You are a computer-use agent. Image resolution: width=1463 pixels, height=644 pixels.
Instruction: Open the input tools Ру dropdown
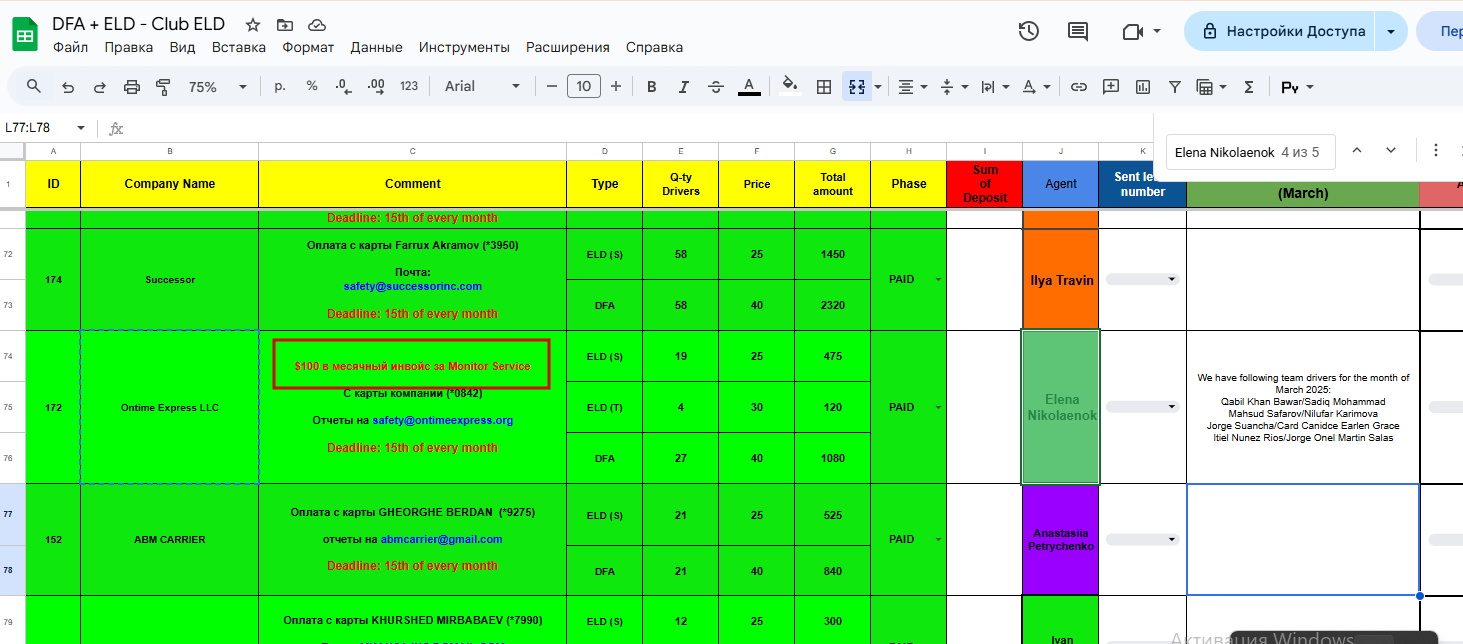1297,87
